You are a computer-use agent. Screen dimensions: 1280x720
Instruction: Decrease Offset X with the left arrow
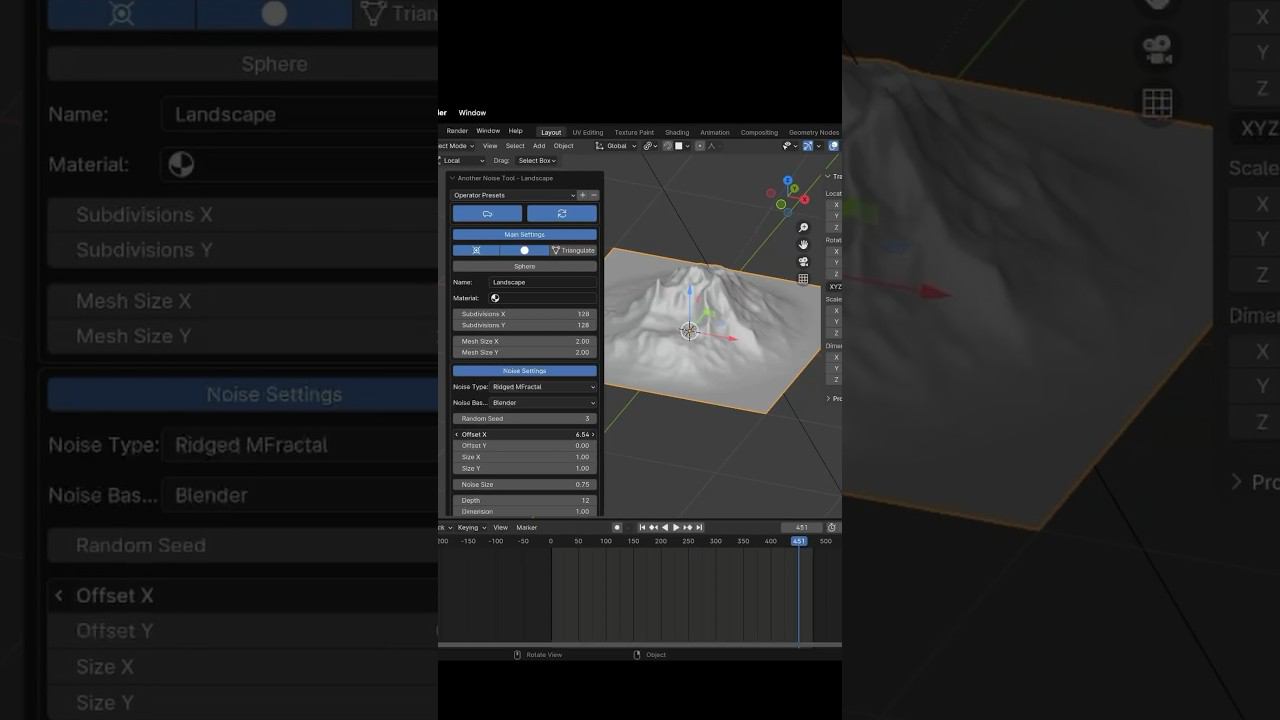pos(457,435)
